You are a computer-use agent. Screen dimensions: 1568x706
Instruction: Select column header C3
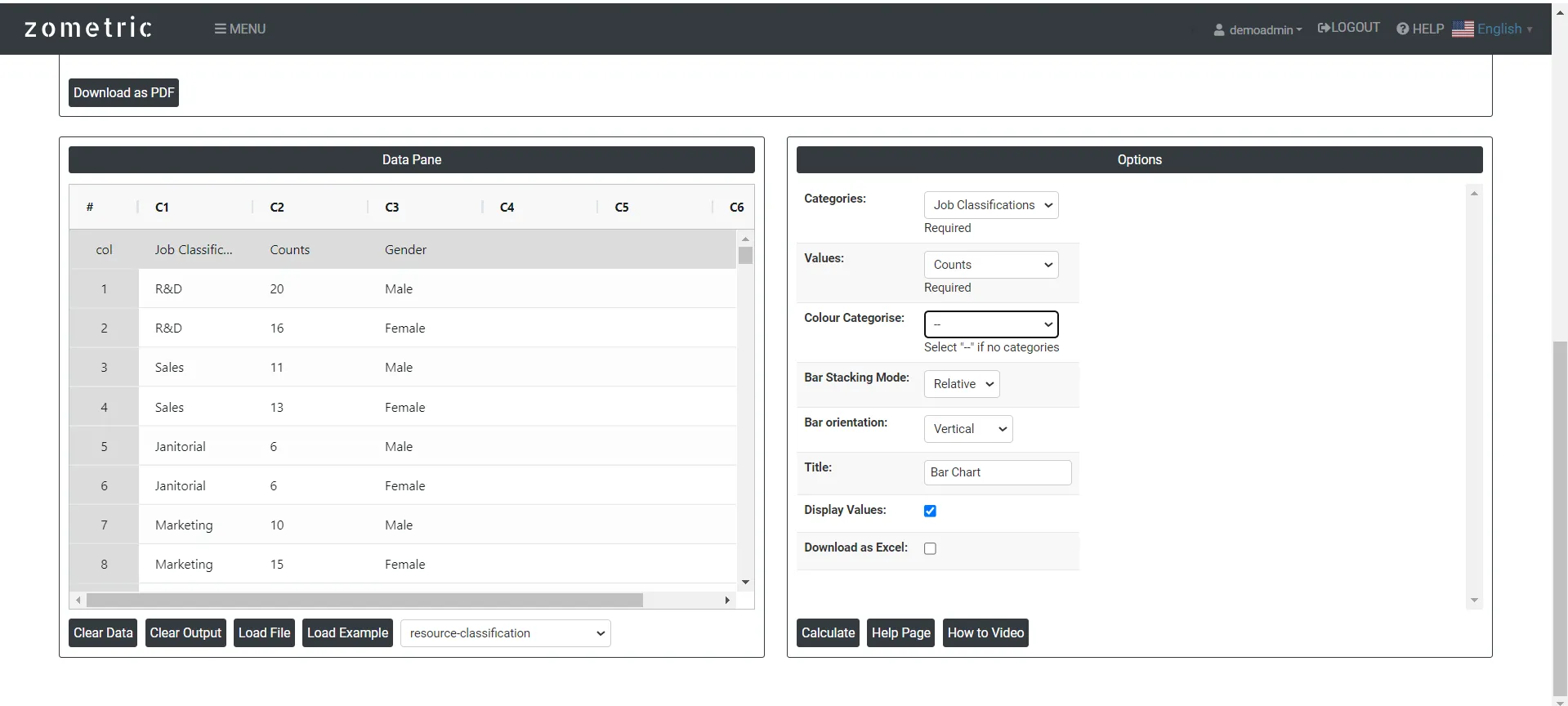[426, 207]
